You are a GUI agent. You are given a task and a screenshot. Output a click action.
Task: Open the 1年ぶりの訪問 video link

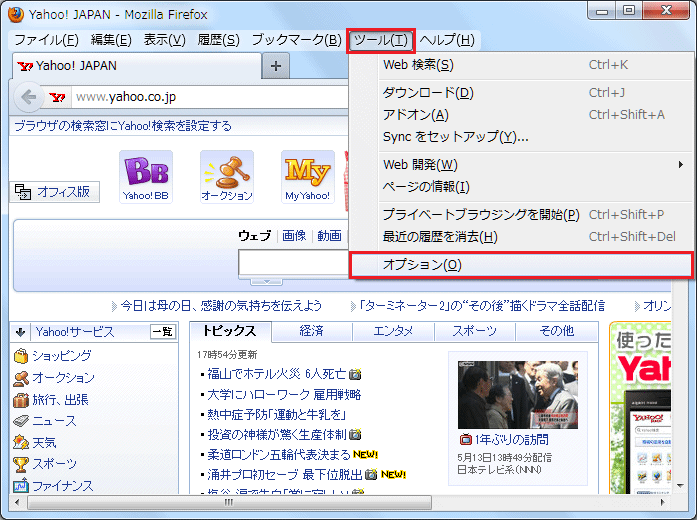click(x=511, y=440)
